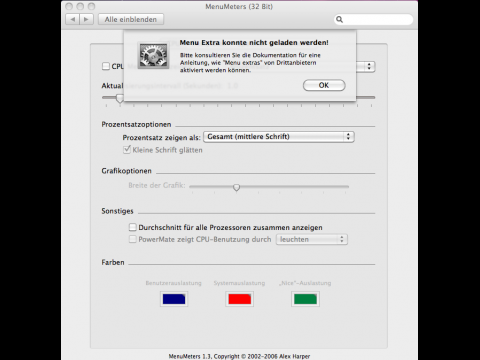Image resolution: width=480 pixels, height=360 pixels.
Task: Open the popup stepper right of the CPU row
Action: coord(369,66)
